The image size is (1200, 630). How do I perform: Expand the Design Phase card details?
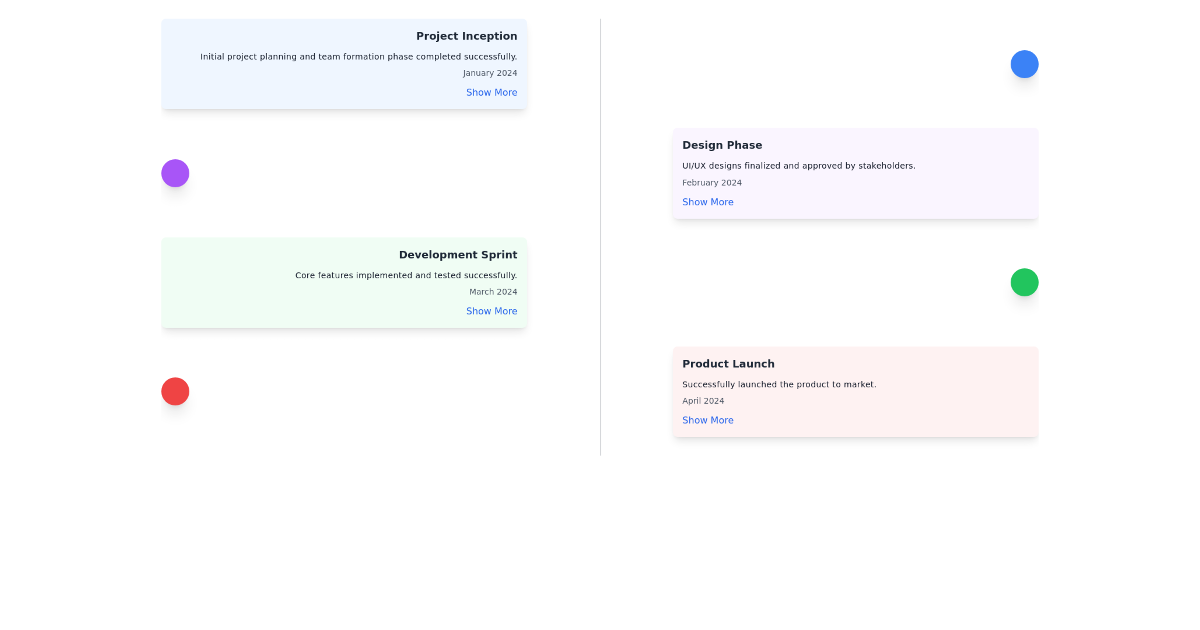708,201
